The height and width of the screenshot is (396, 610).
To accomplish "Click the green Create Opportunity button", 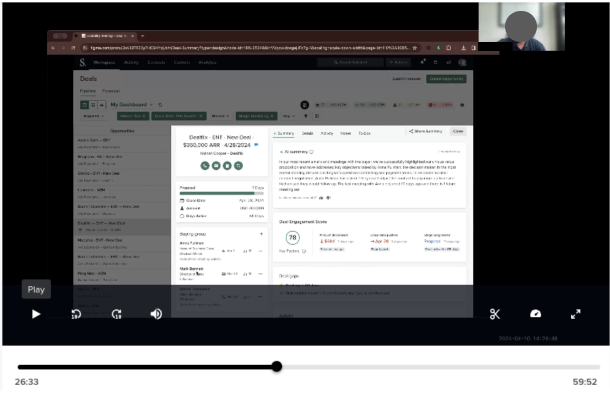I will click(x=446, y=79).
